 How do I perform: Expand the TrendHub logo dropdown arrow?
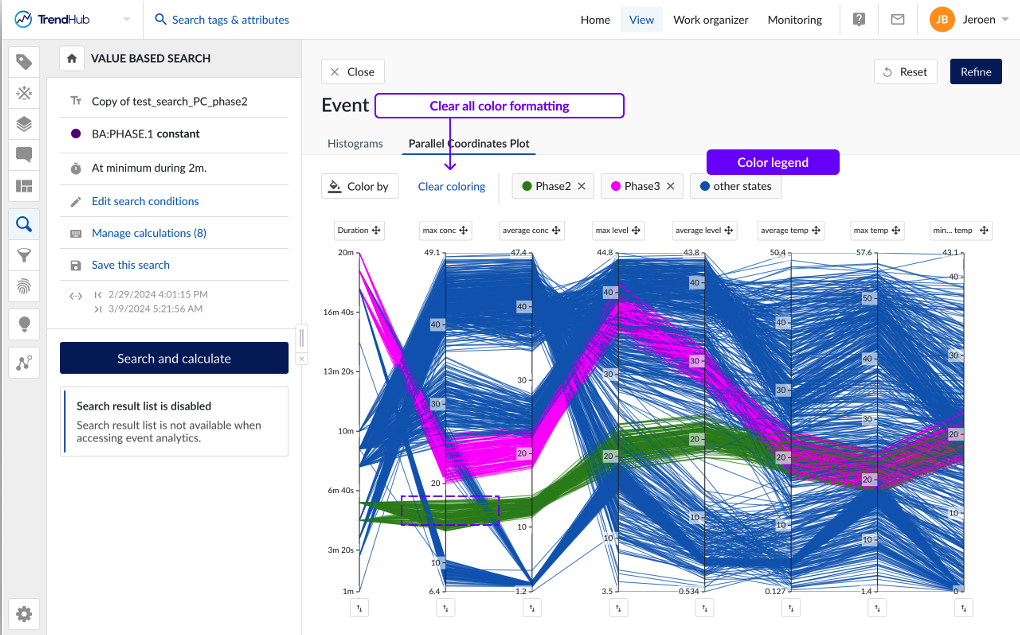tap(126, 20)
